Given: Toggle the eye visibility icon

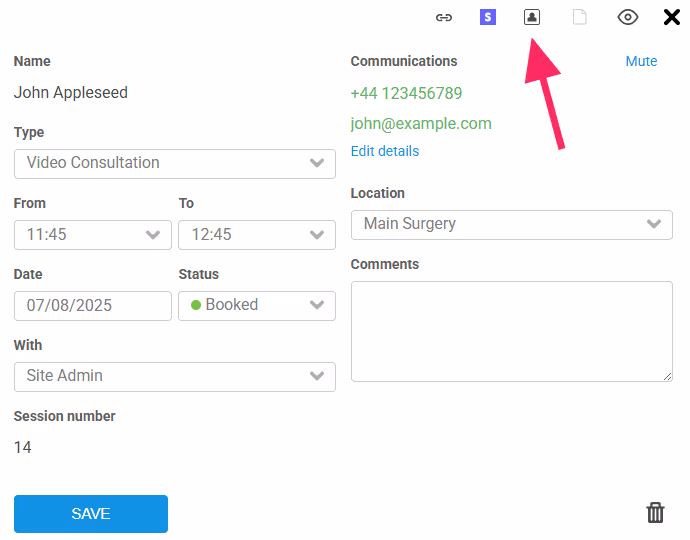Looking at the screenshot, I should pyautogui.click(x=628, y=17).
